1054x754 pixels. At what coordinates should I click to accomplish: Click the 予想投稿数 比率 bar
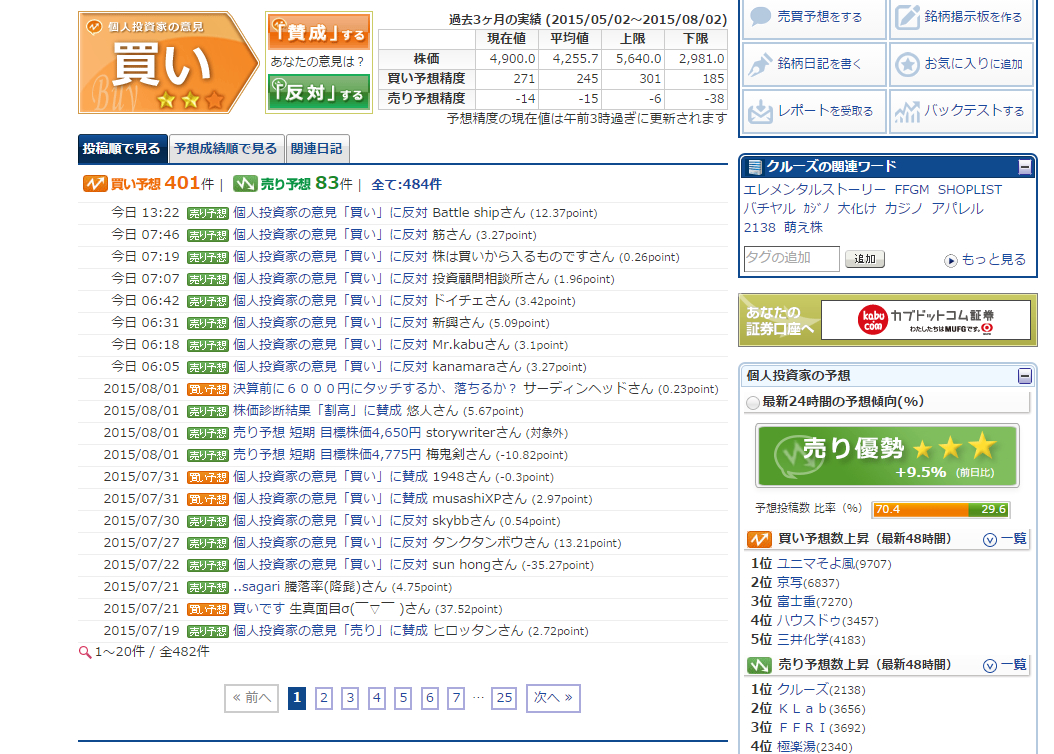click(939, 509)
